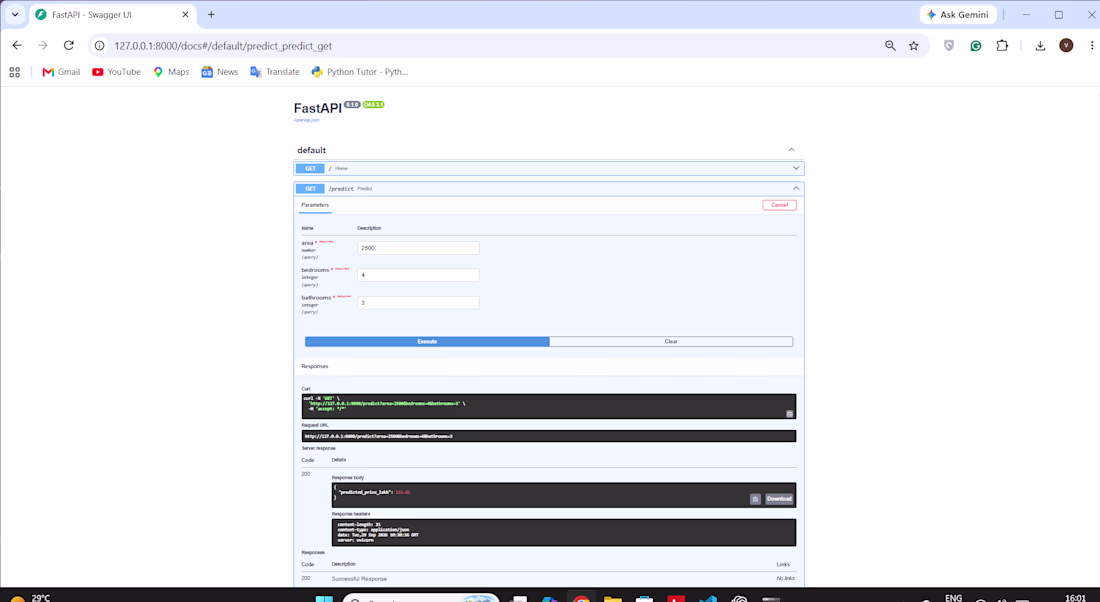Open the Chrome three-dot menu
Viewport: 1100px width, 602px height.
point(1092,46)
